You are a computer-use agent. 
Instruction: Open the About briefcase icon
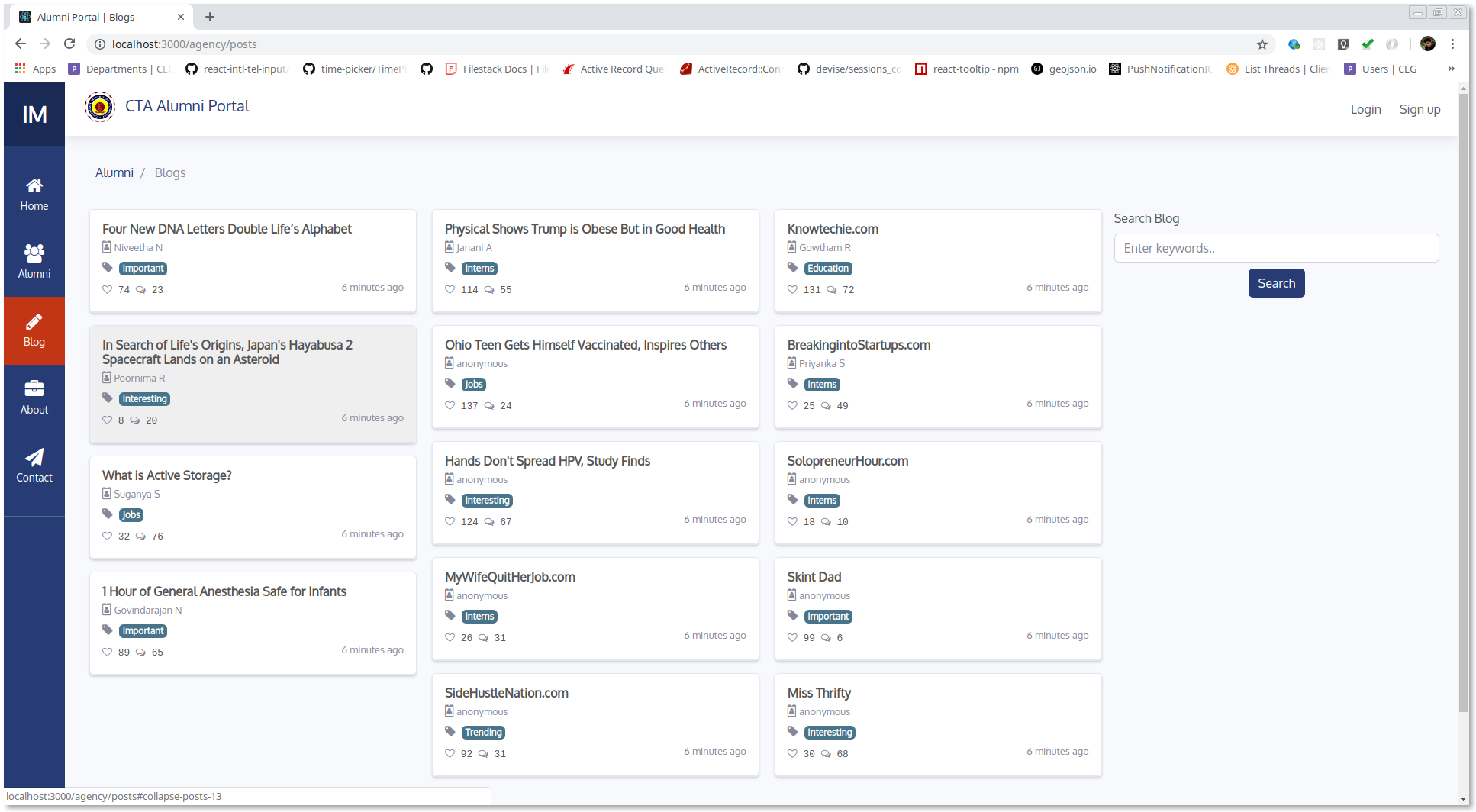click(x=34, y=389)
